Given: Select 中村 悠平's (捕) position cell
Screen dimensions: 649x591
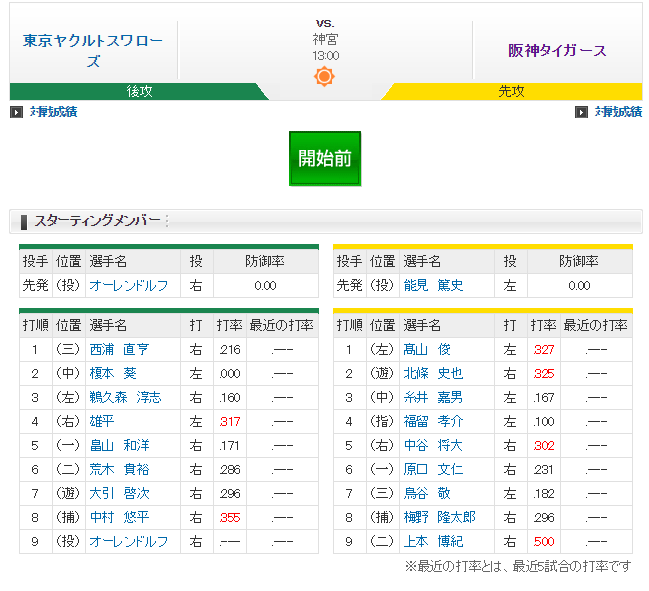Looking at the screenshot, I should pos(68,518).
